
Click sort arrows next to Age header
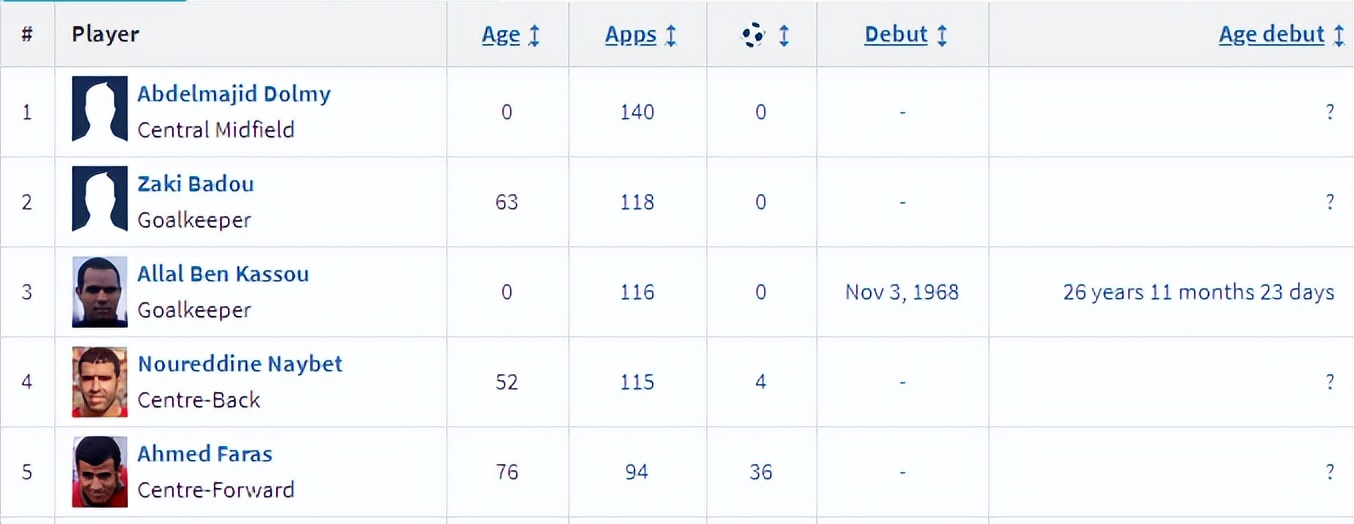(534, 35)
